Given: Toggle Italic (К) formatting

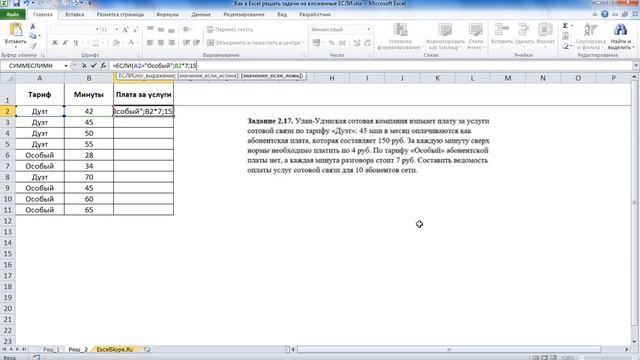Looking at the screenshot, I should tap(65, 42).
